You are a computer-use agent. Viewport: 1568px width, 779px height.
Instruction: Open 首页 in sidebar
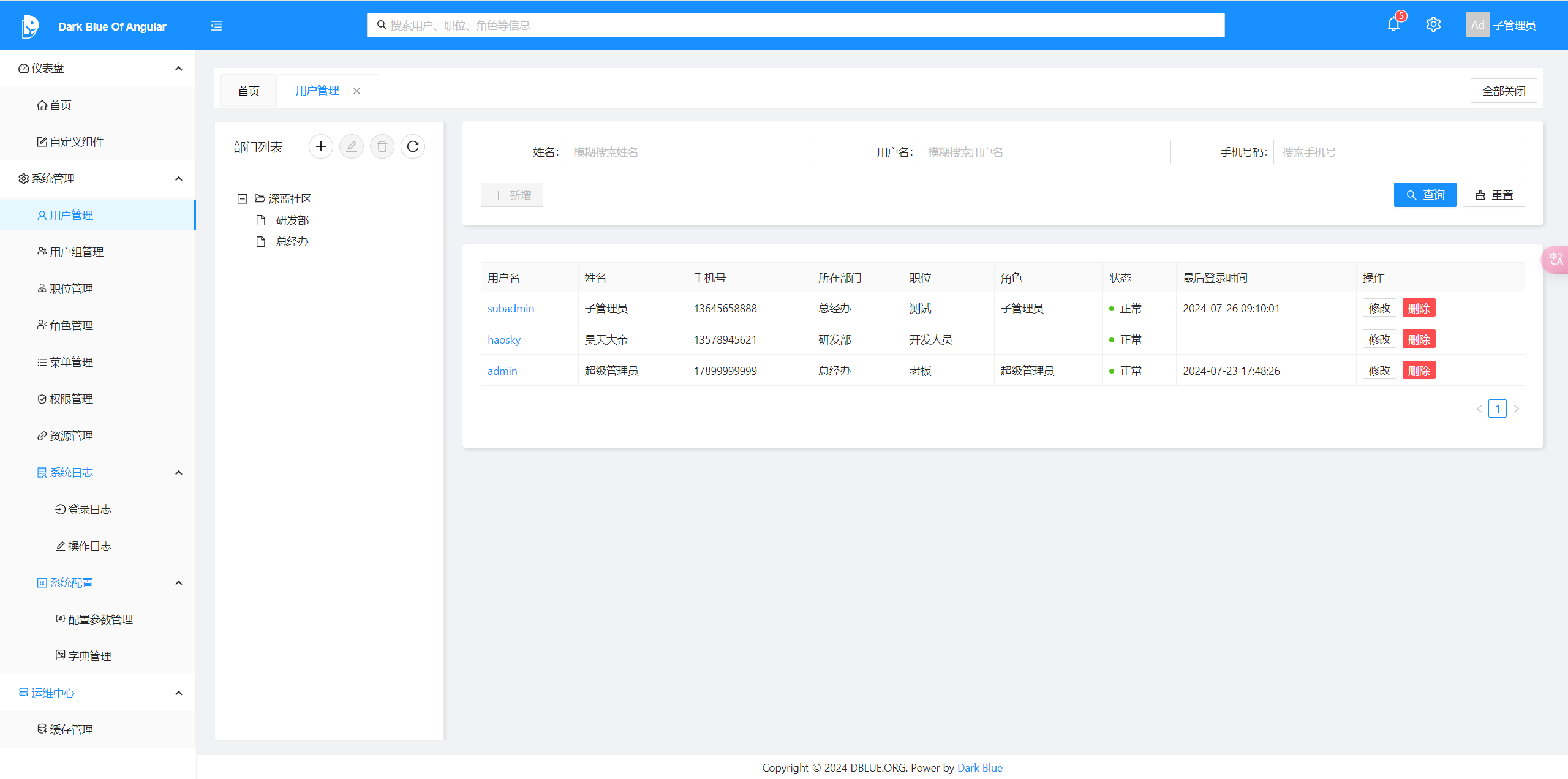tap(98, 105)
